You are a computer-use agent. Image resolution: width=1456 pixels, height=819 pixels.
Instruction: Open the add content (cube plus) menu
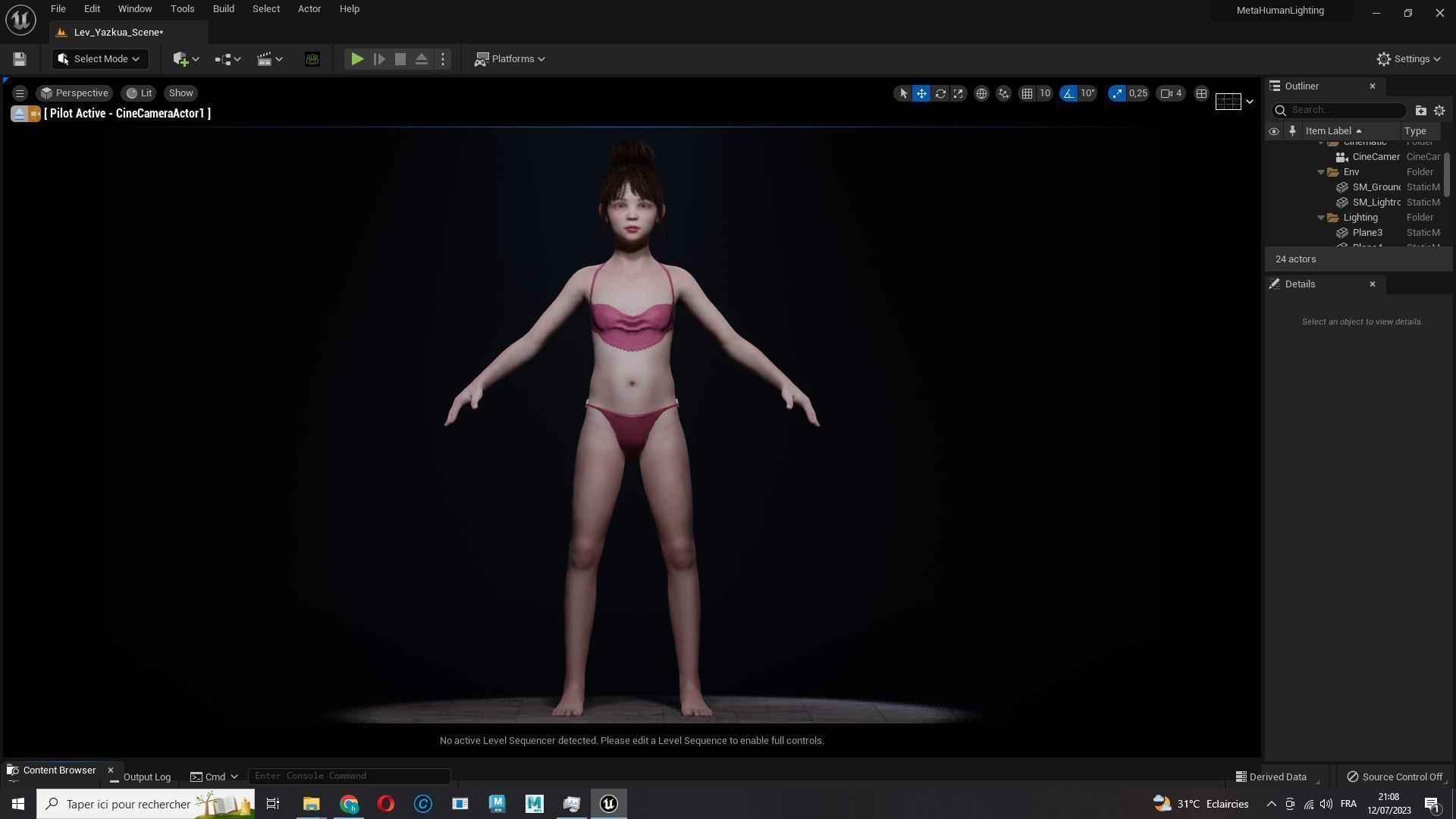[x=186, y=59]
